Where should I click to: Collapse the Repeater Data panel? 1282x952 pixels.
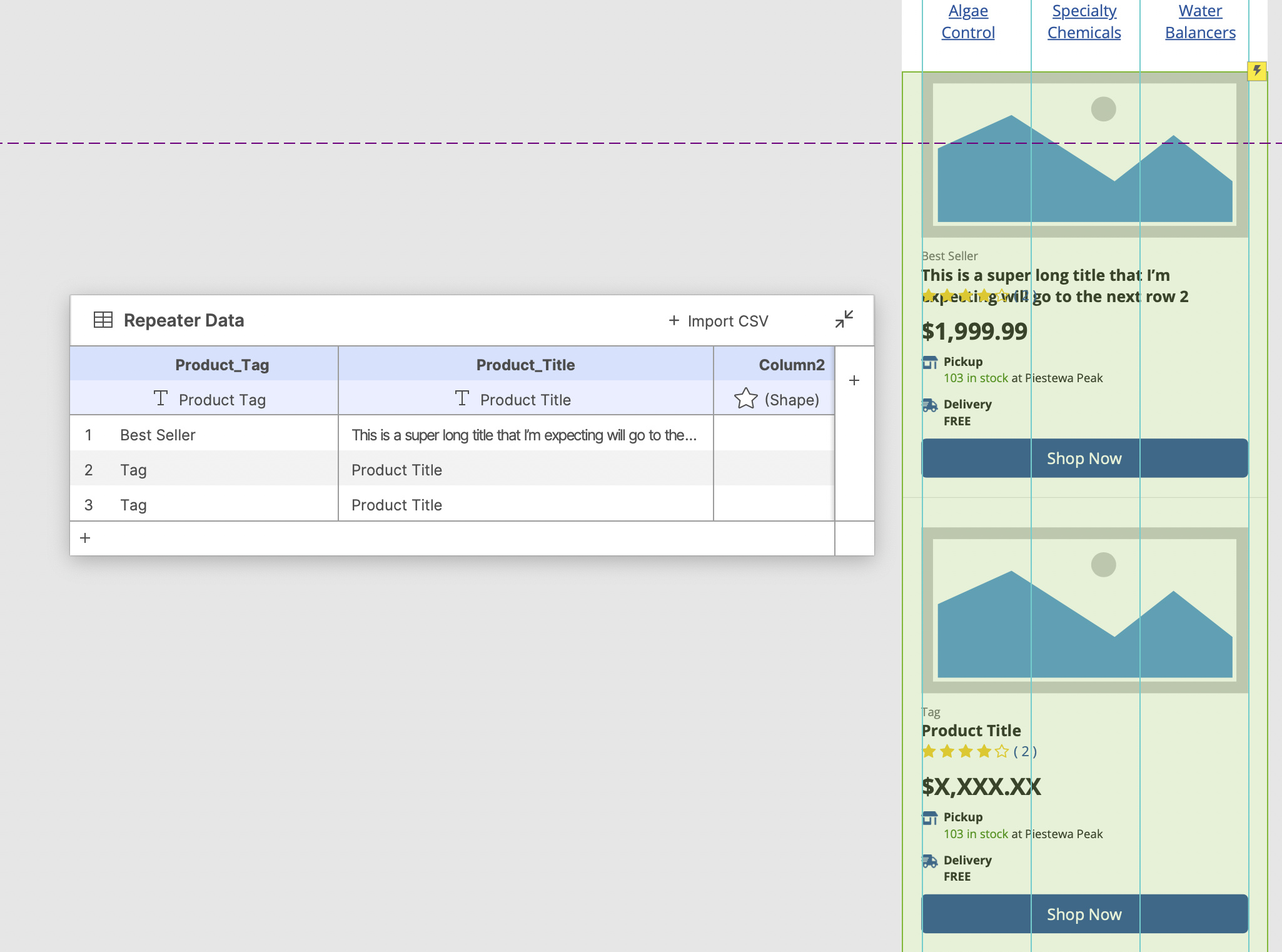coord(844,319)
